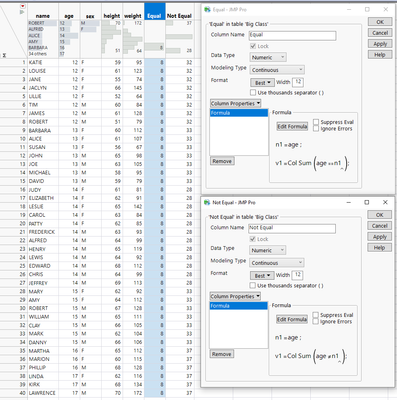Select the sex column header

click(x=90, y=16)
